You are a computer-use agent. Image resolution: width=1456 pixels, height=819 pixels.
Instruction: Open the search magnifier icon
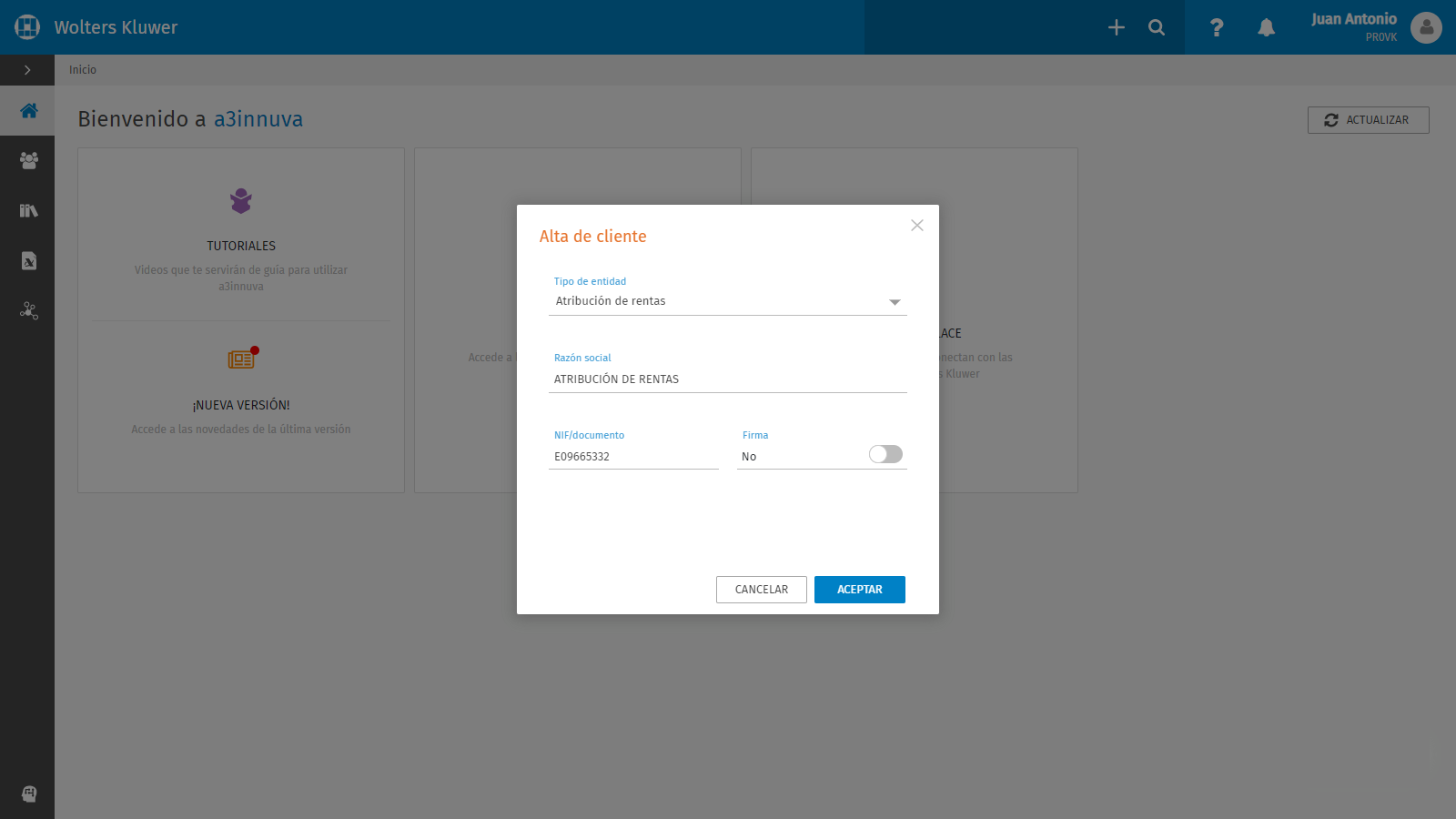pos(1157,27)
